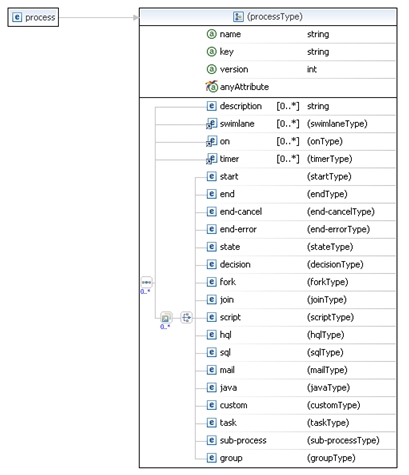This screenshot has height=475, width=409.
Task: Click the join element icon
Action: (212, 300)
